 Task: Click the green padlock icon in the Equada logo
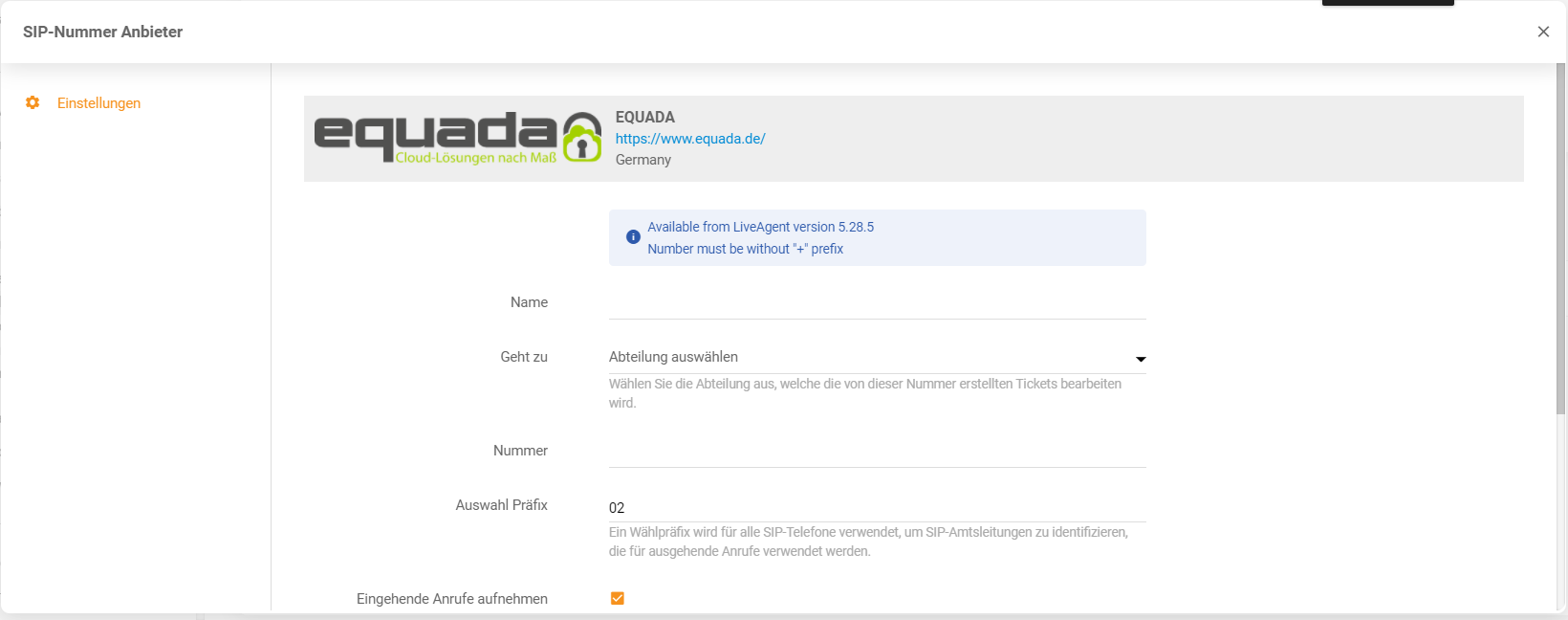pos(581,138)
